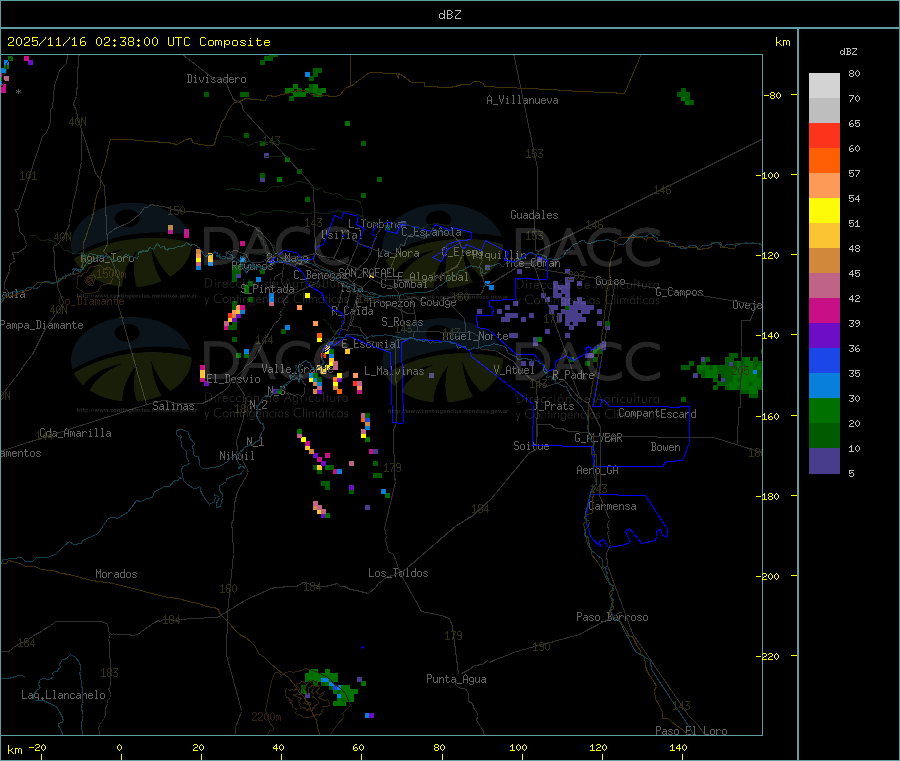Select the 'J_Prats' label
The height and width of the screenshot is (761, 900).
[553, 406]
